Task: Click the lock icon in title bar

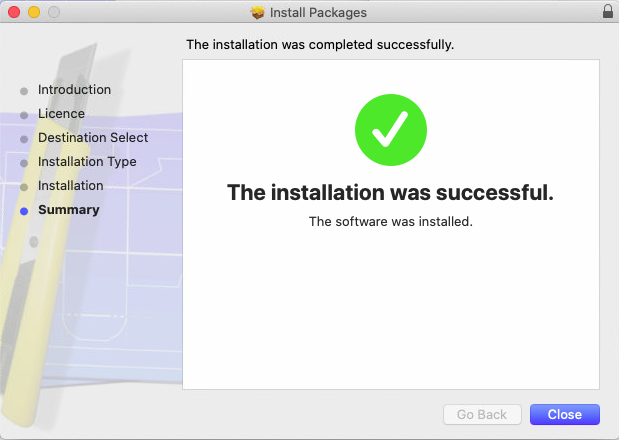Action: 608,12
